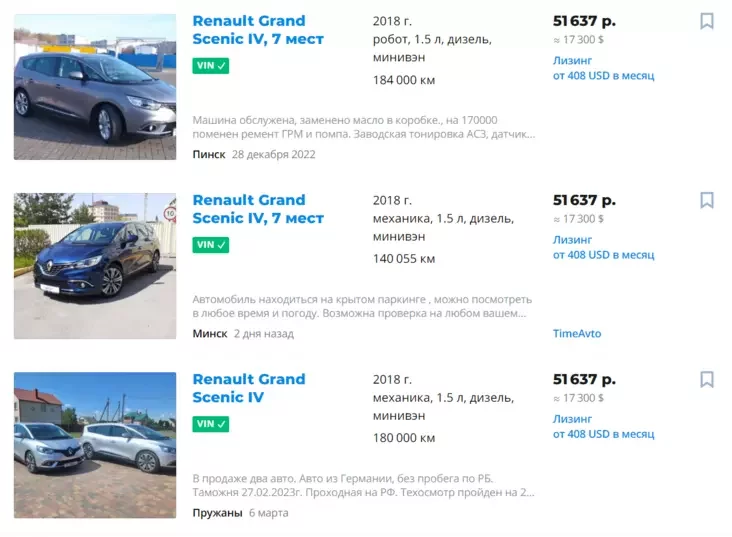Open the gray Renault photo from Pinsk
The image size is (732, 537).
pyautogui.click(x=95, y=87)
